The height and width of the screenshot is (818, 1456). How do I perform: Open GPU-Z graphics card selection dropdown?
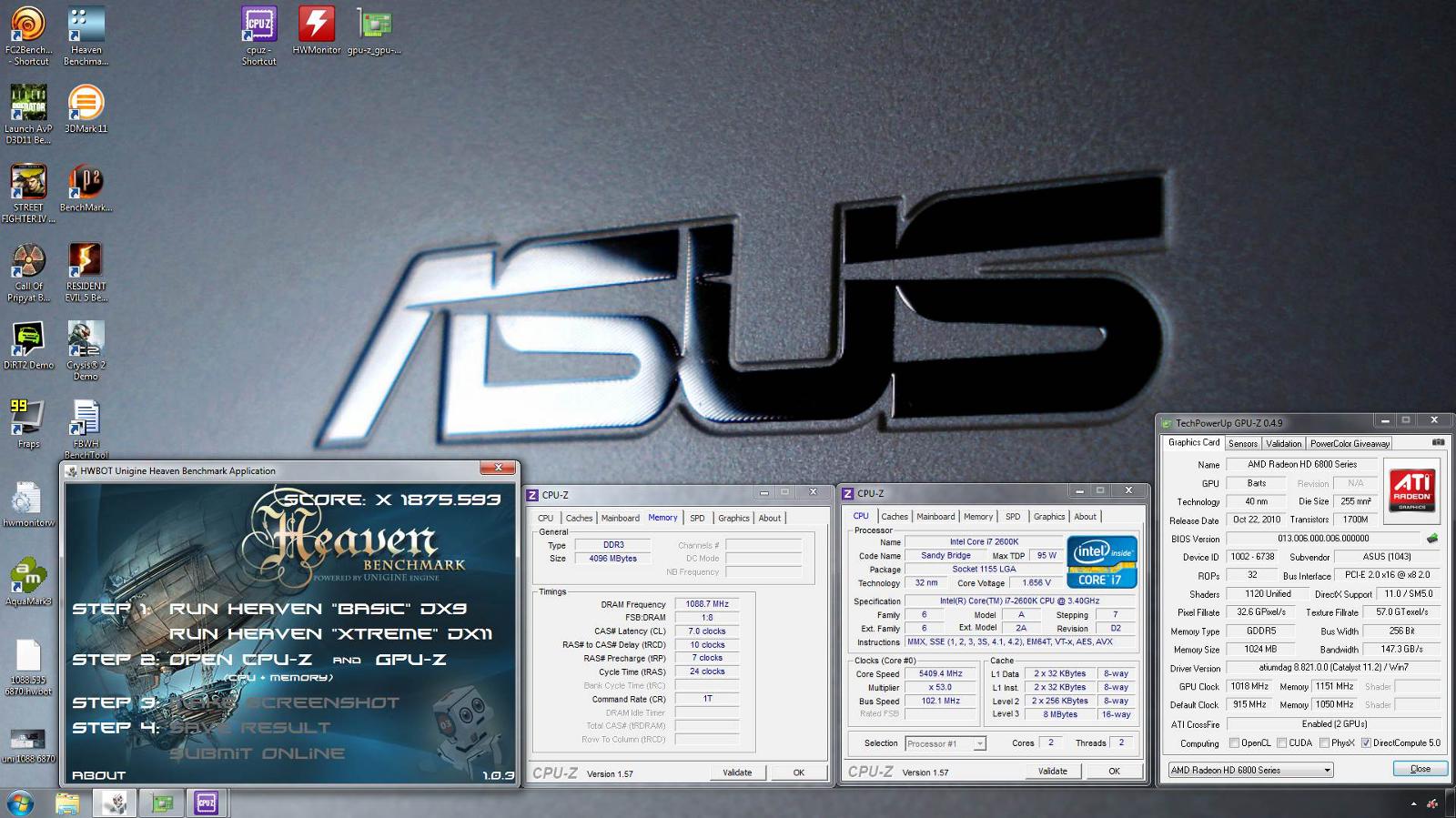[1251, 770]
